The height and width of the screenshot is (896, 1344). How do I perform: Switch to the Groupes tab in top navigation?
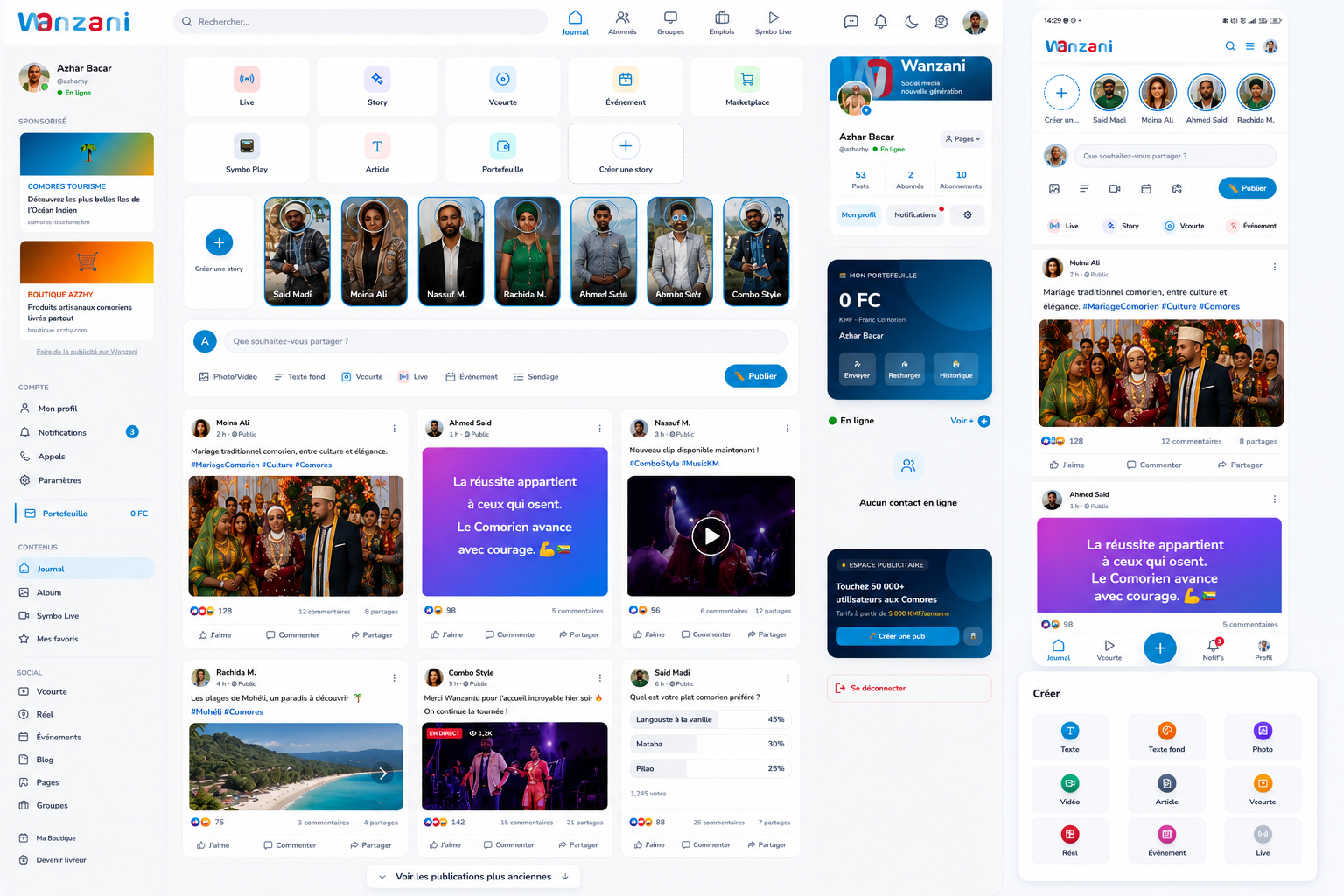670,23
